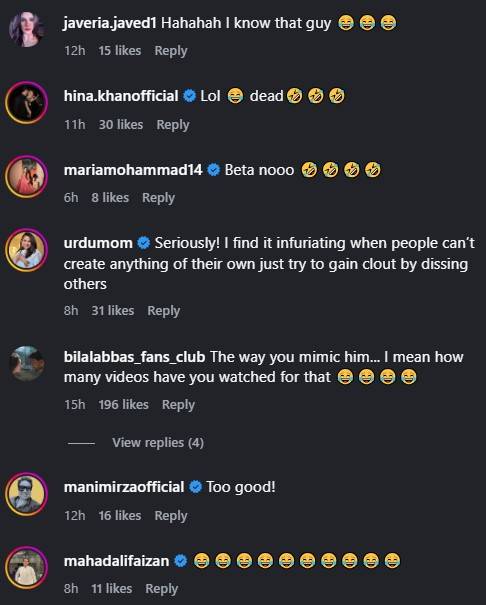This screenshot has height=605, width=486.
Task: Open javeria.javed1 profile picture
Action: coord(26,29)
